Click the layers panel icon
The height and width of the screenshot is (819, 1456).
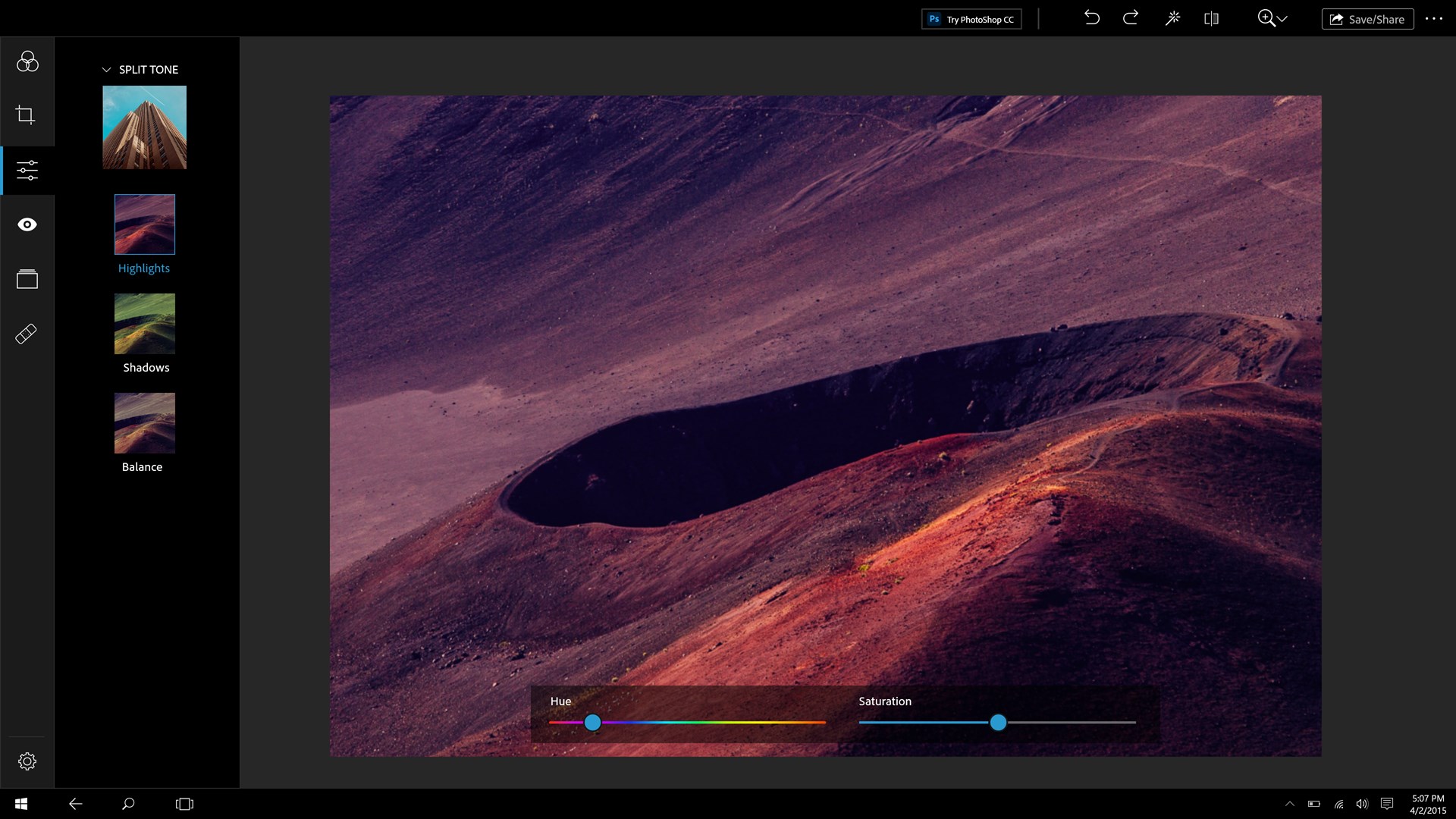point(27,278)
